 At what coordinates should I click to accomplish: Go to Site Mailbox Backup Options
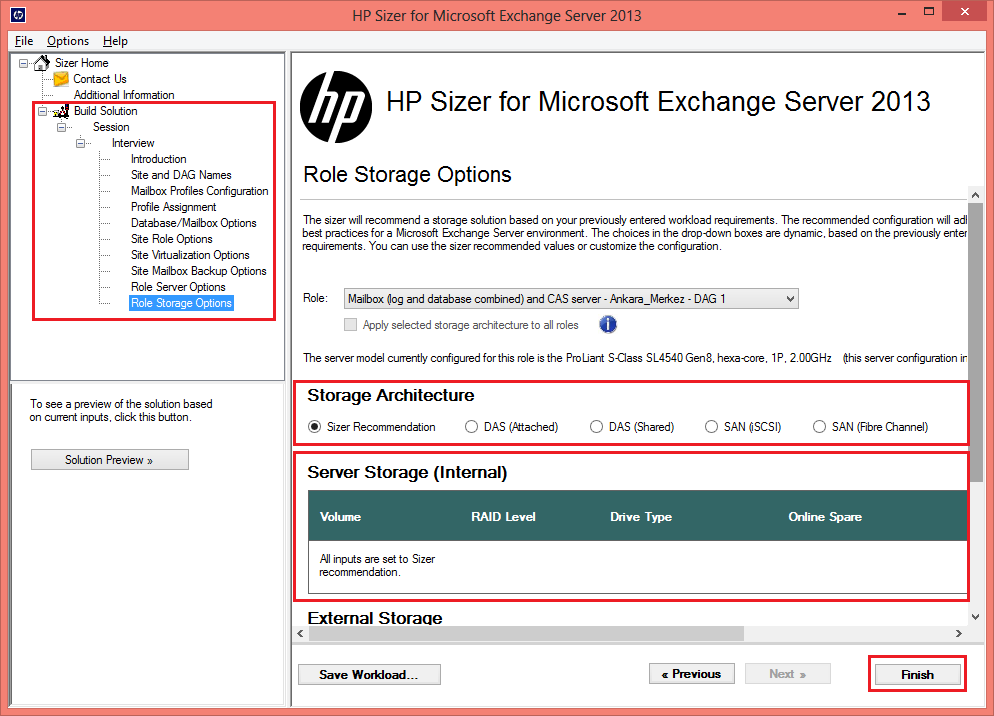coord(199,271)
